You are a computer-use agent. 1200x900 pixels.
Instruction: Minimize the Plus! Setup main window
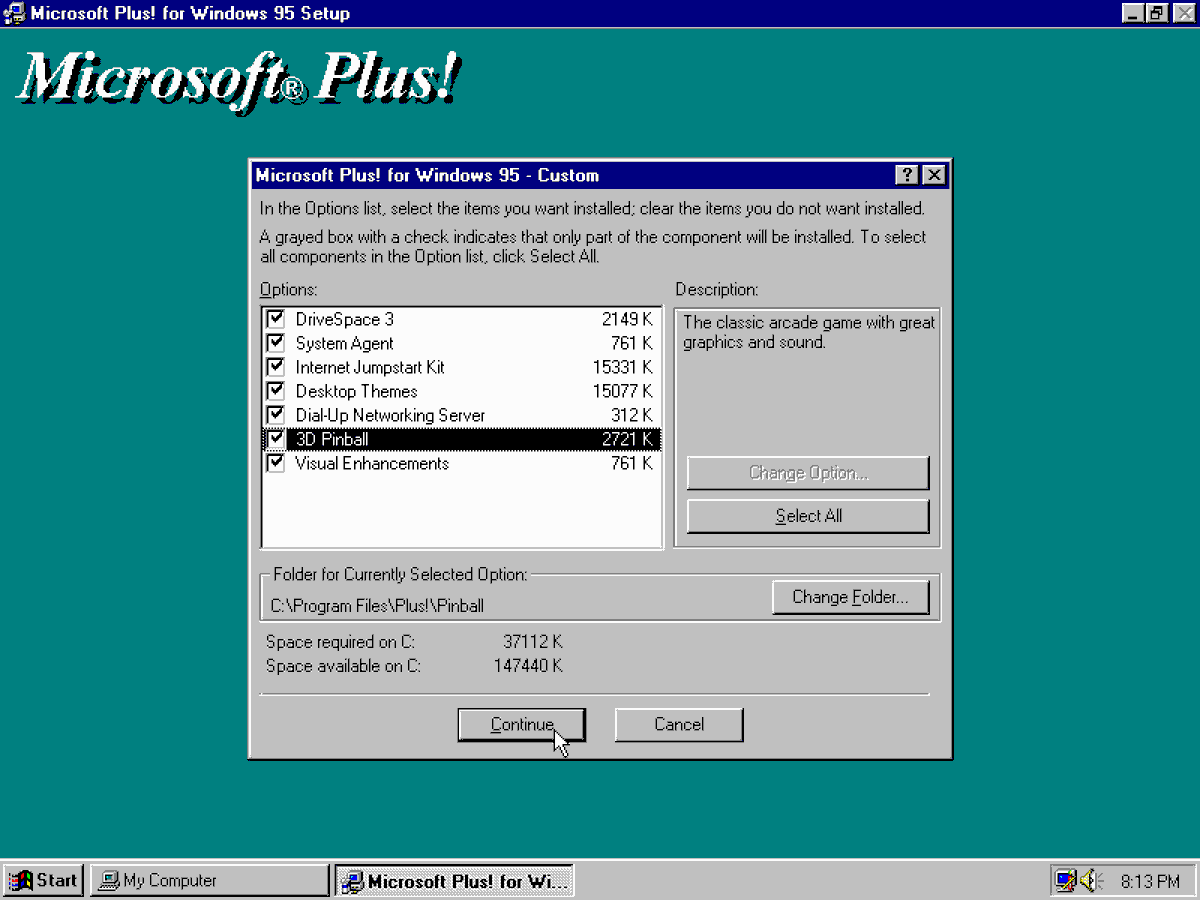click(1132, 14)
